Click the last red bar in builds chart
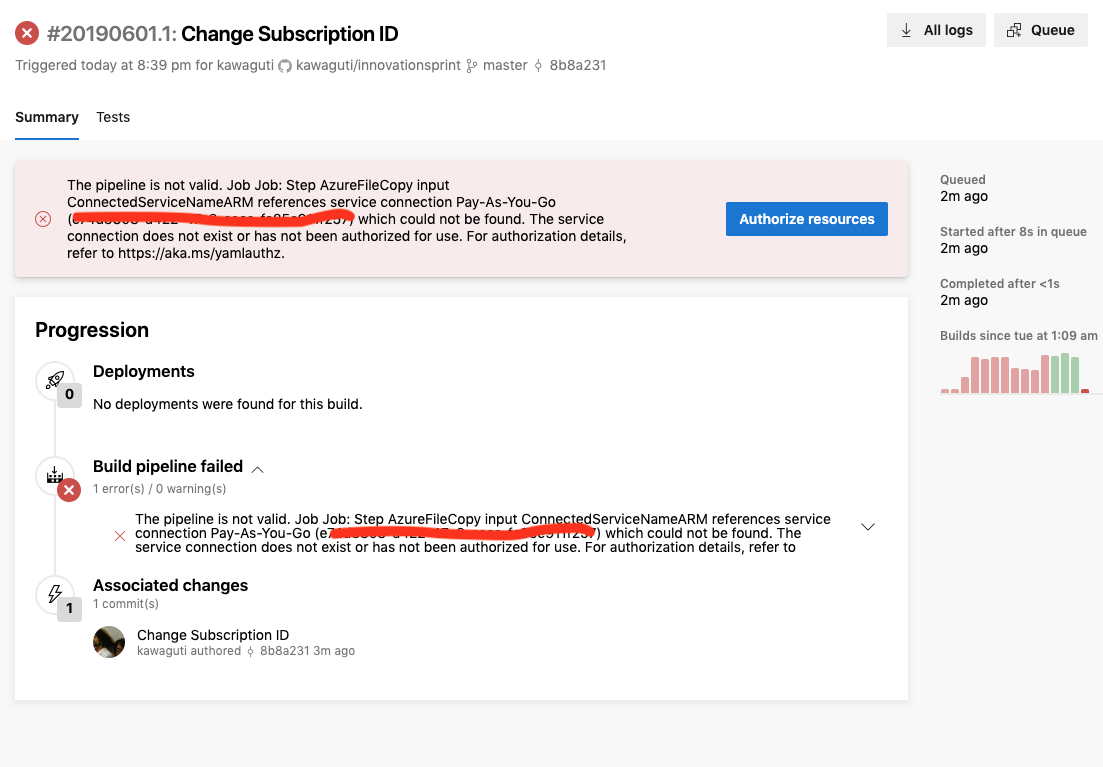This screenshot has height=767, width=1103. coord(1085,391)
